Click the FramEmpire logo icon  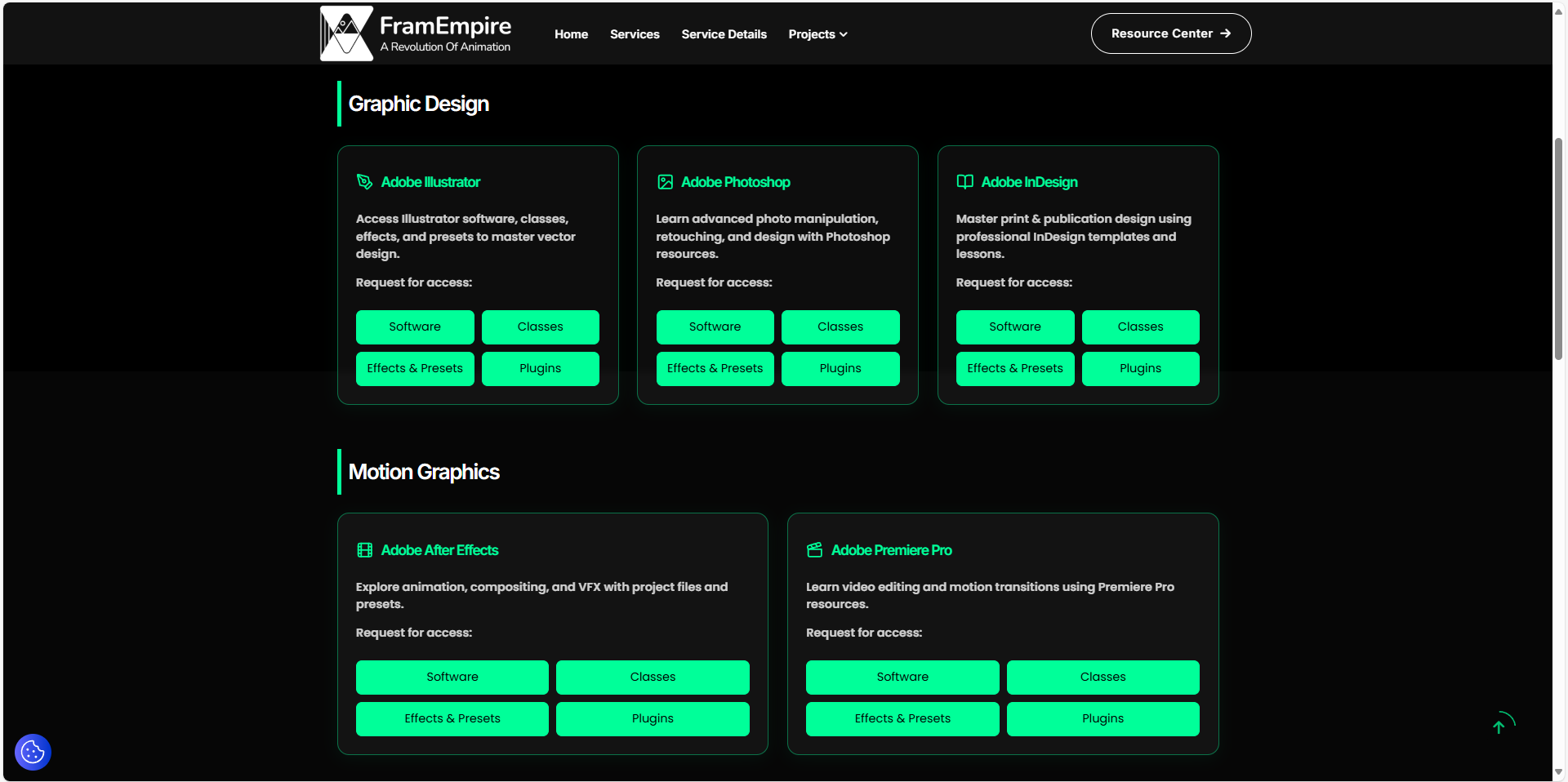(x=347, y=33)
